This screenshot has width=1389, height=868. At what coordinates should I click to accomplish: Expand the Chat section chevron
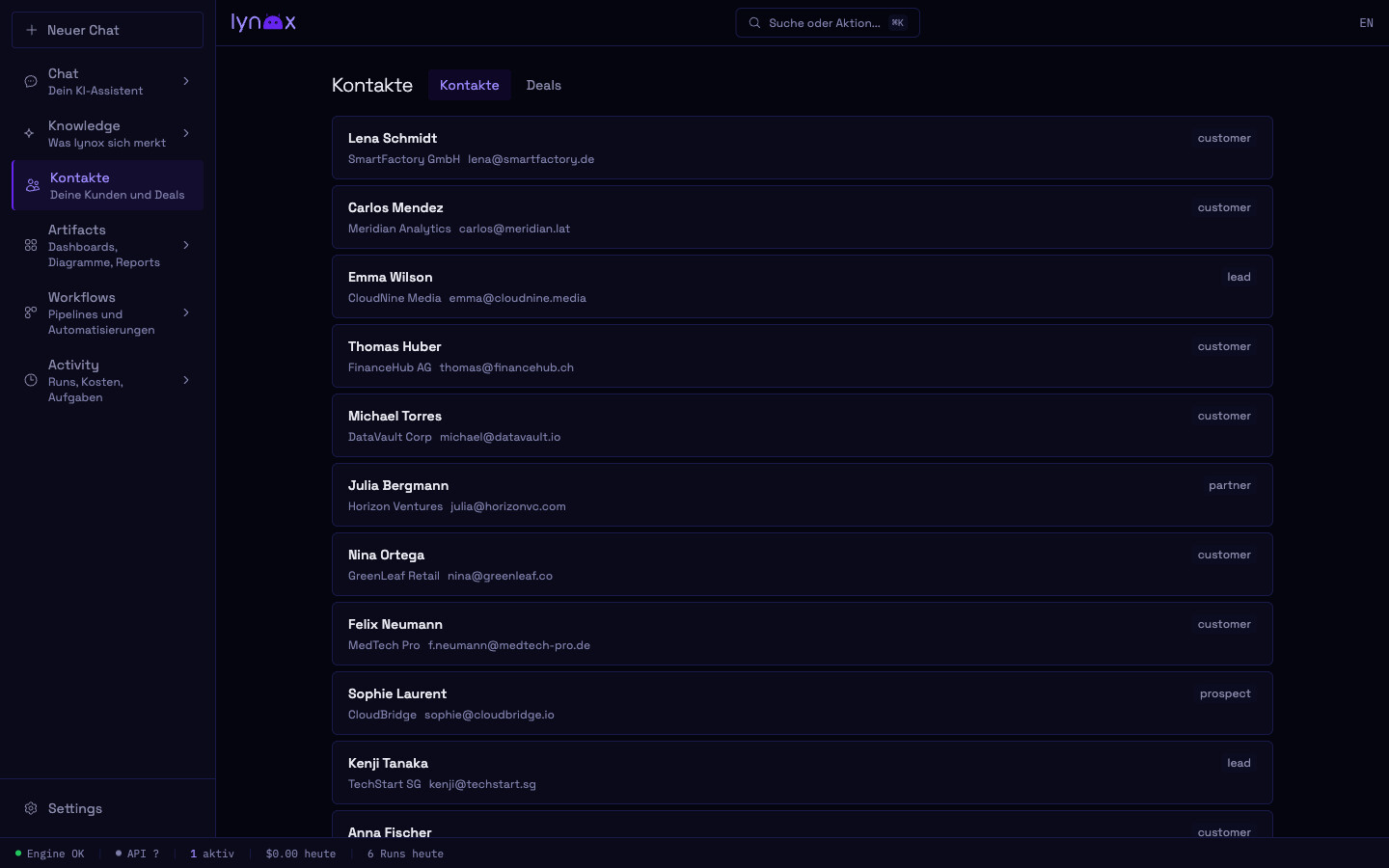click(186, 81)
